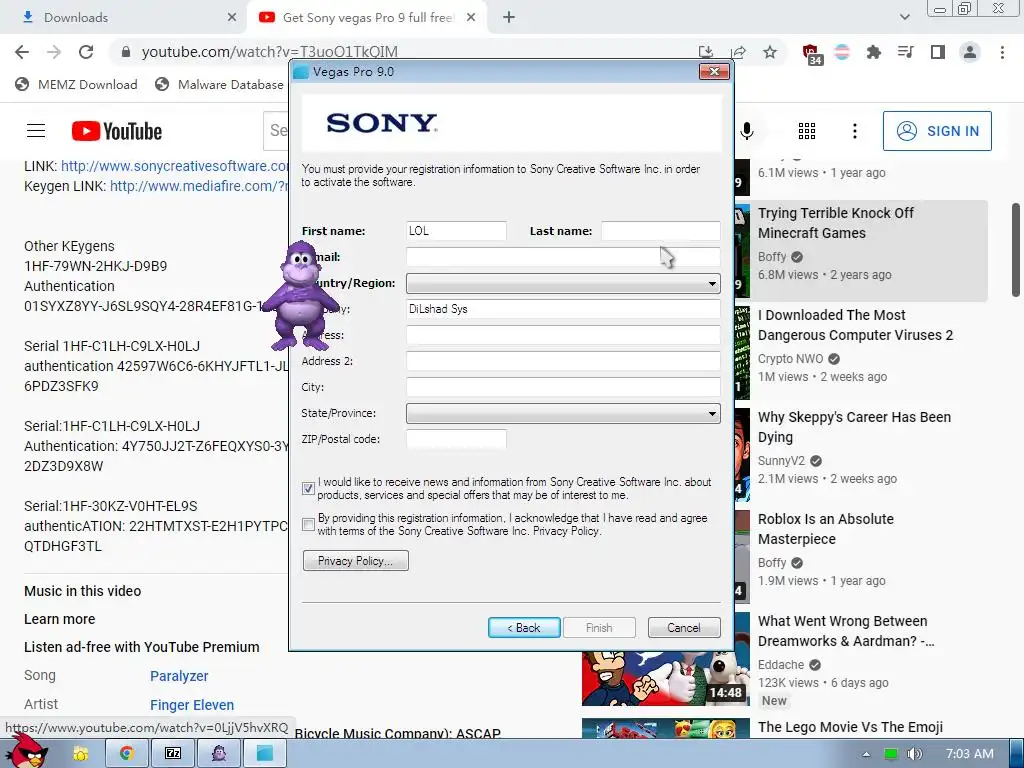Select the Get Sony vegas Pro 9 tab
The image size is (1024, 768).
pos(366,18)
